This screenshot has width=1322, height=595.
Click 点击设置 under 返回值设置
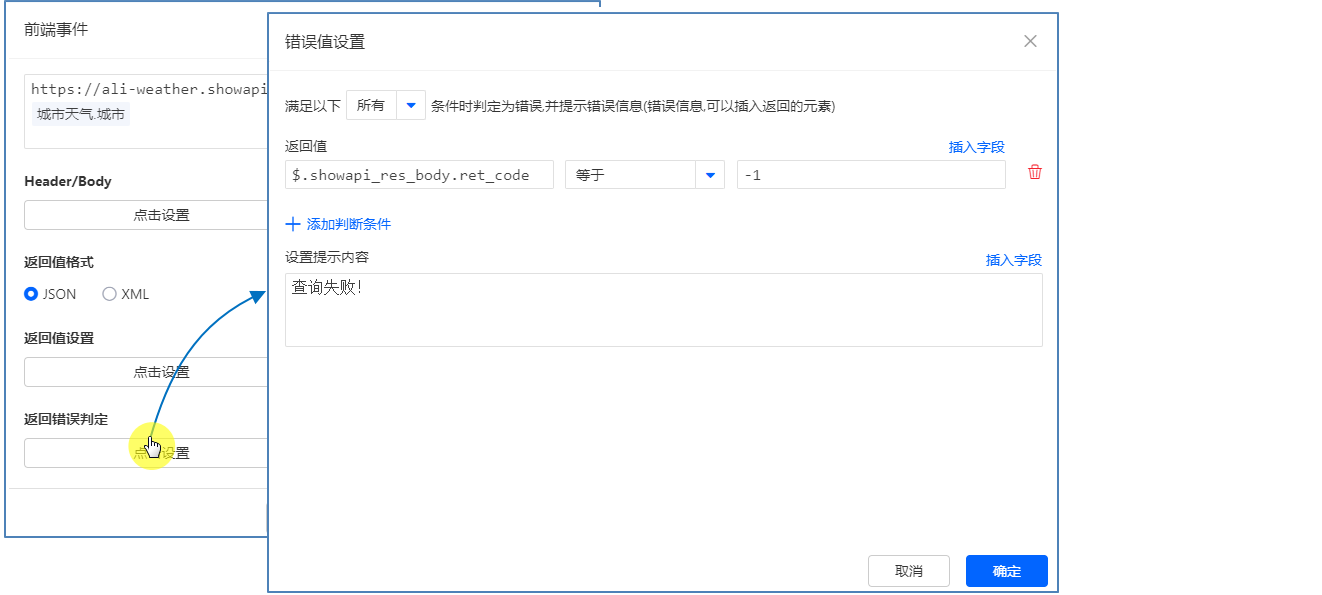(146, 372)
